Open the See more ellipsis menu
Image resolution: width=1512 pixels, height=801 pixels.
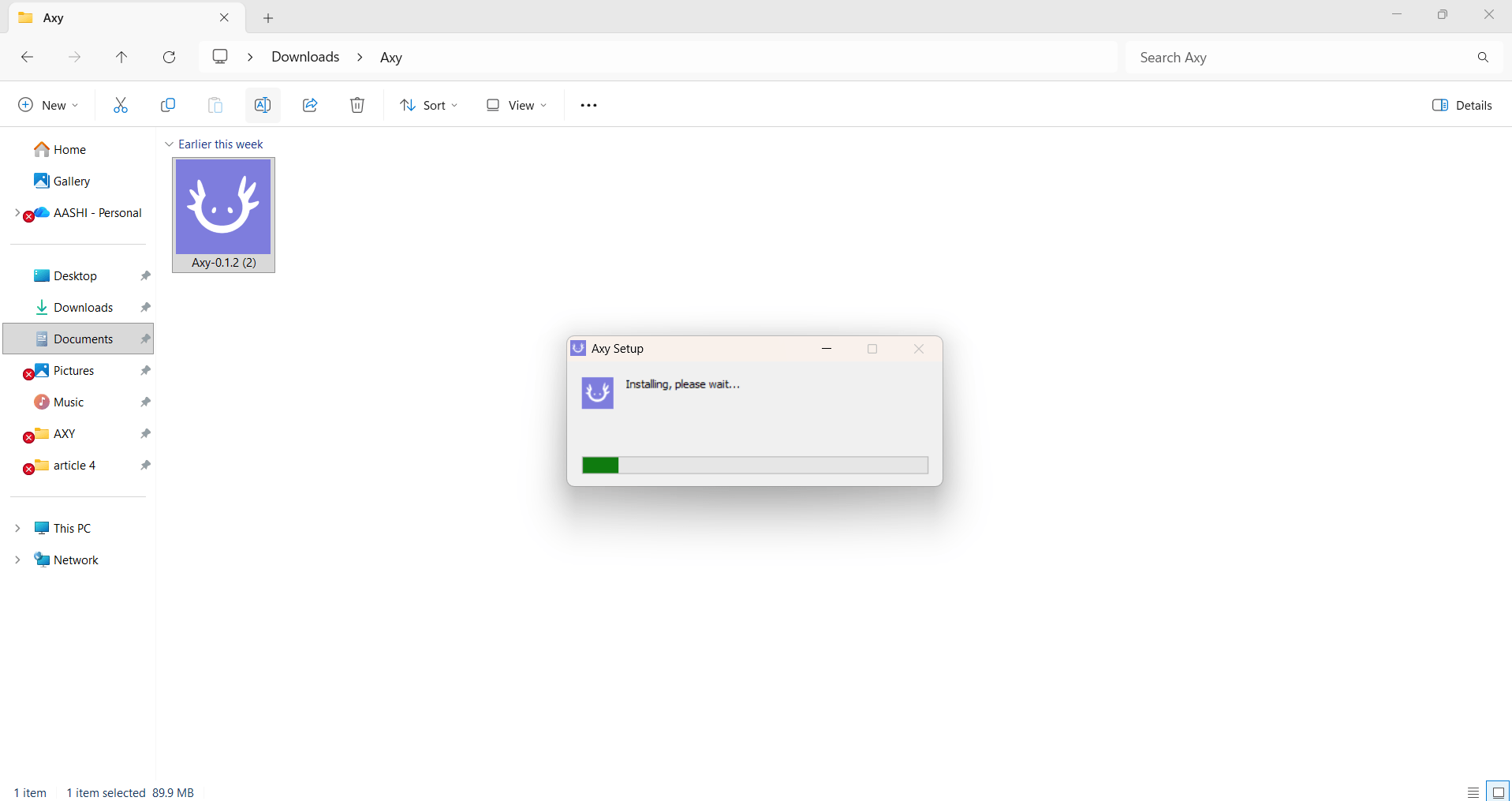pos(588,105)
